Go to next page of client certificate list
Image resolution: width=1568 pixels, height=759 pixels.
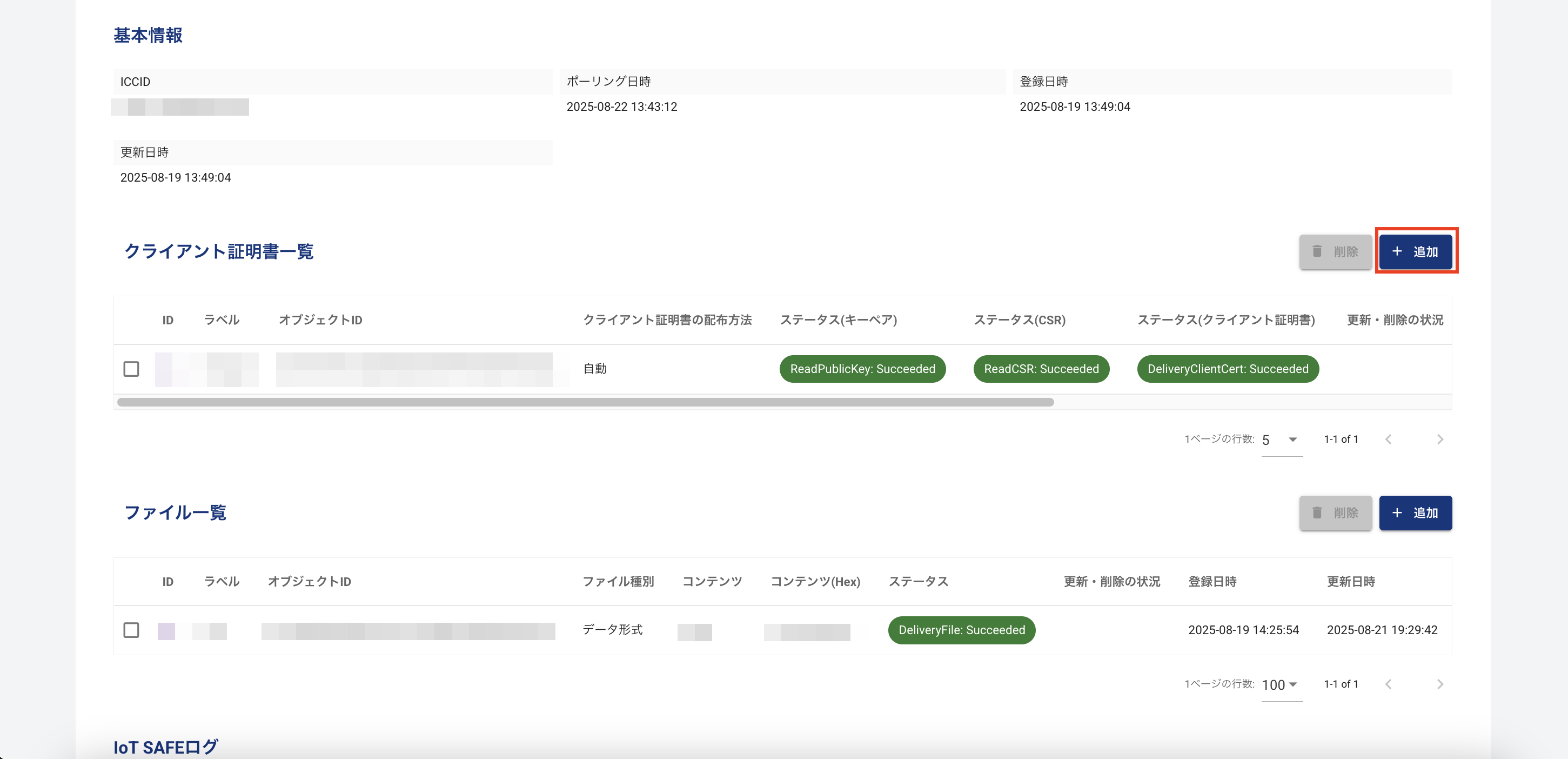click(x=1439, y=438)
